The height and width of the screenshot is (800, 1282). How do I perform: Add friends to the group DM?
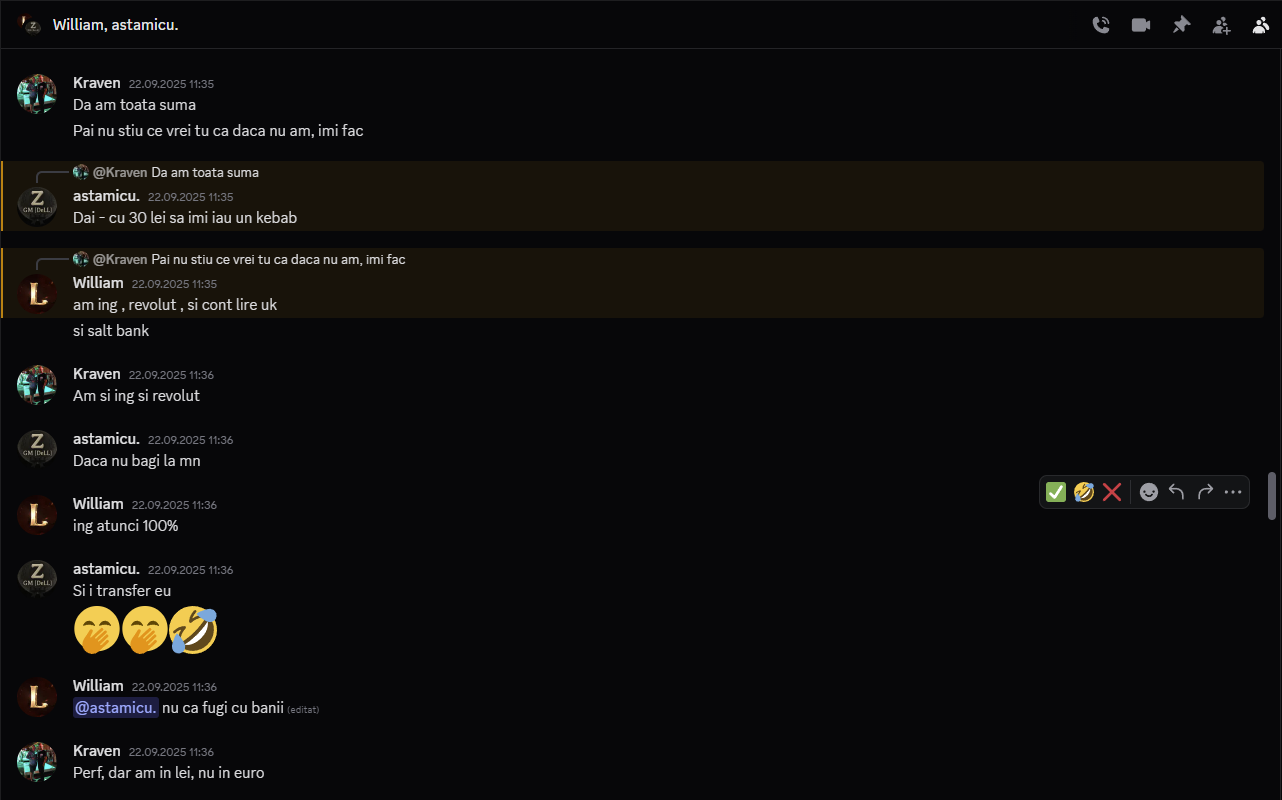[x=1221, y=24]
